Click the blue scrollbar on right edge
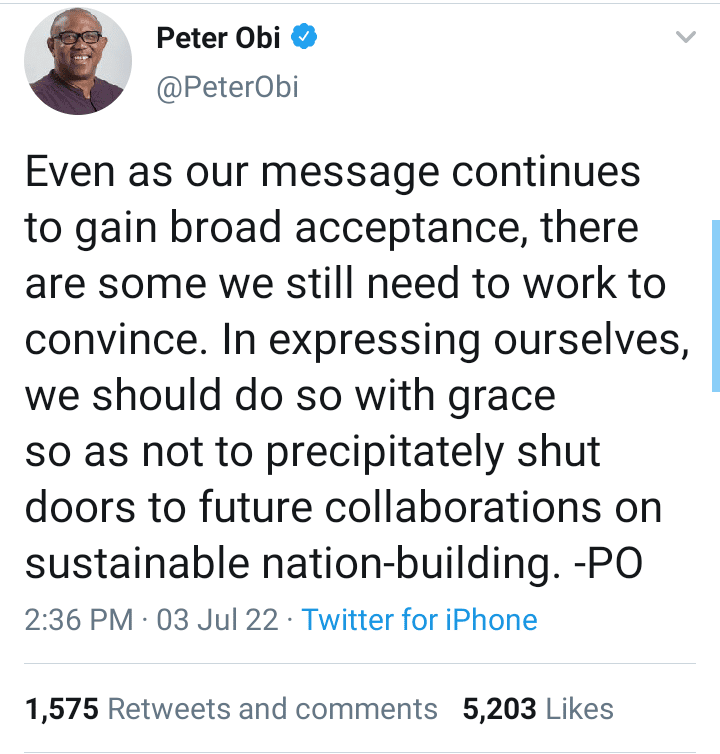 pyautogui.click(x=714, y=305)
